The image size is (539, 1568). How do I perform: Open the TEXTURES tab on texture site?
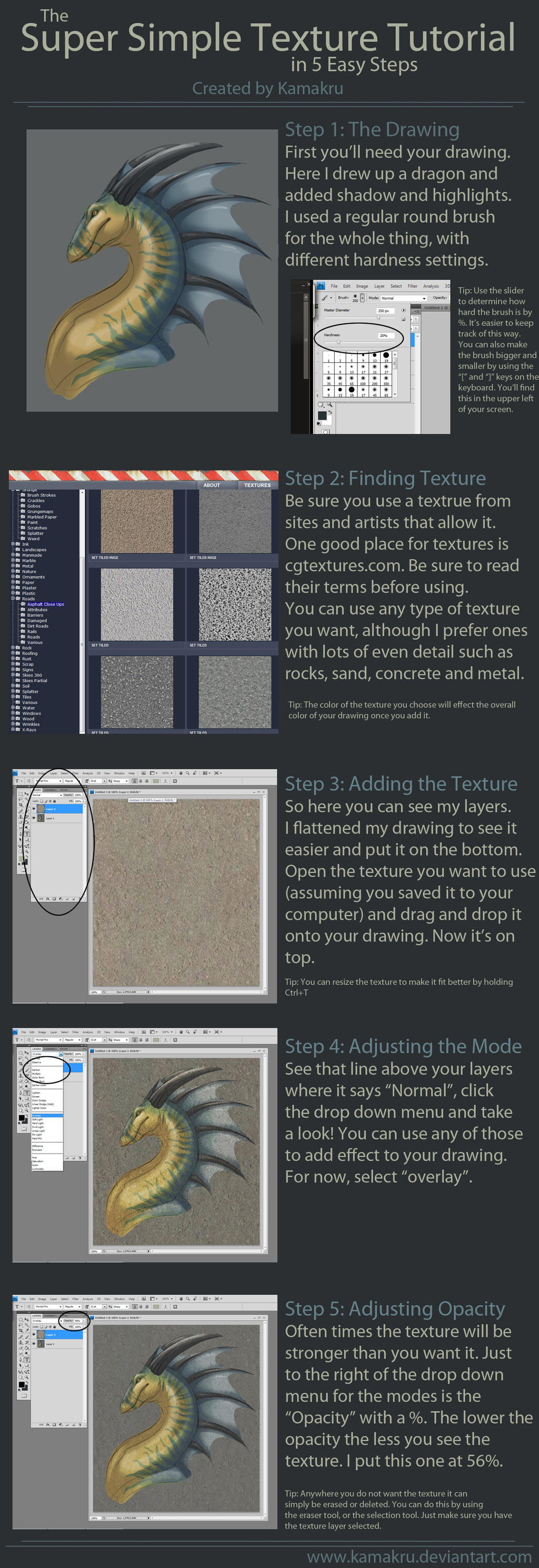257,486
